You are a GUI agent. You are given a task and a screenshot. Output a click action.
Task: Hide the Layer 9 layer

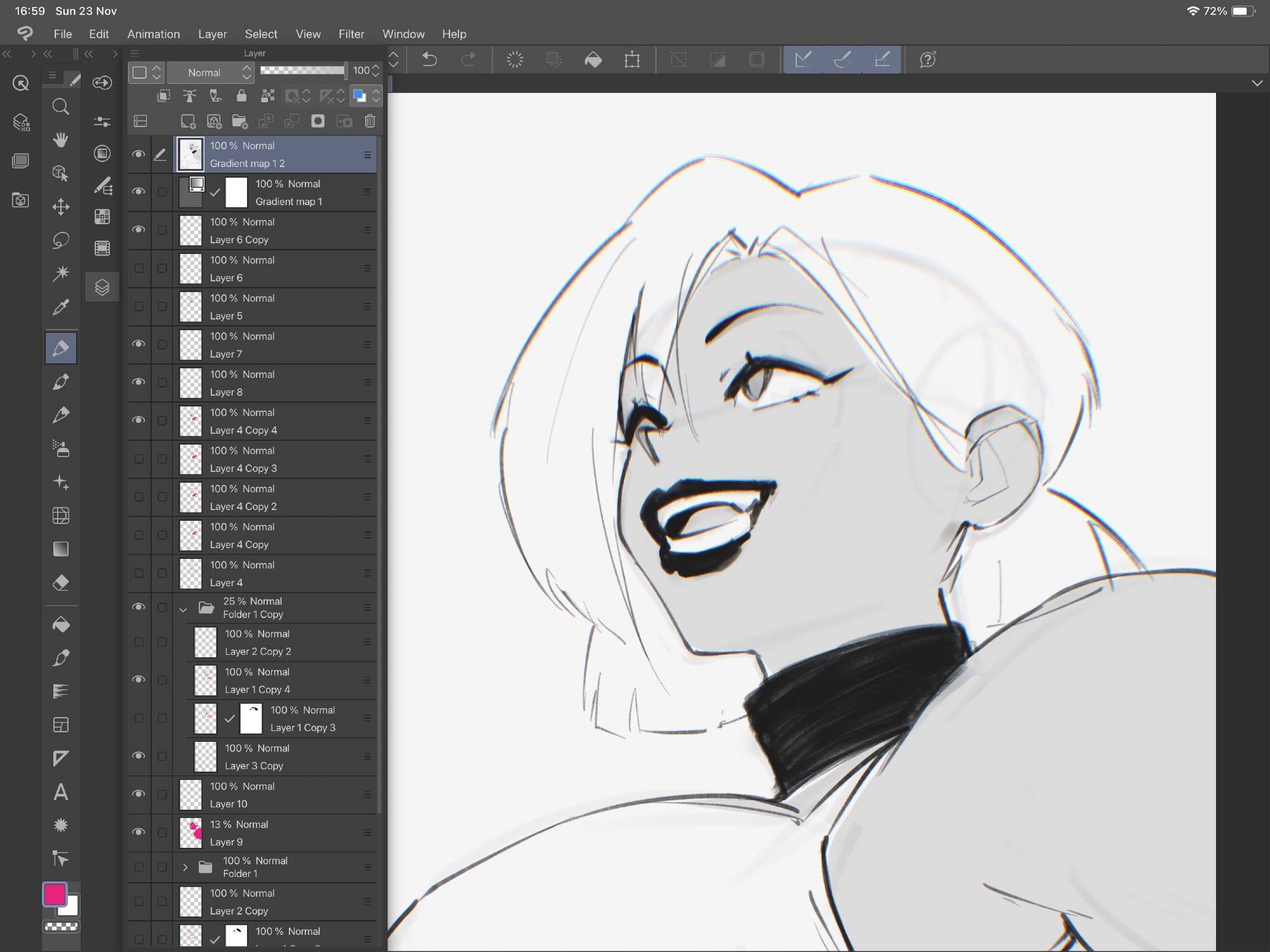coord(138,832)
